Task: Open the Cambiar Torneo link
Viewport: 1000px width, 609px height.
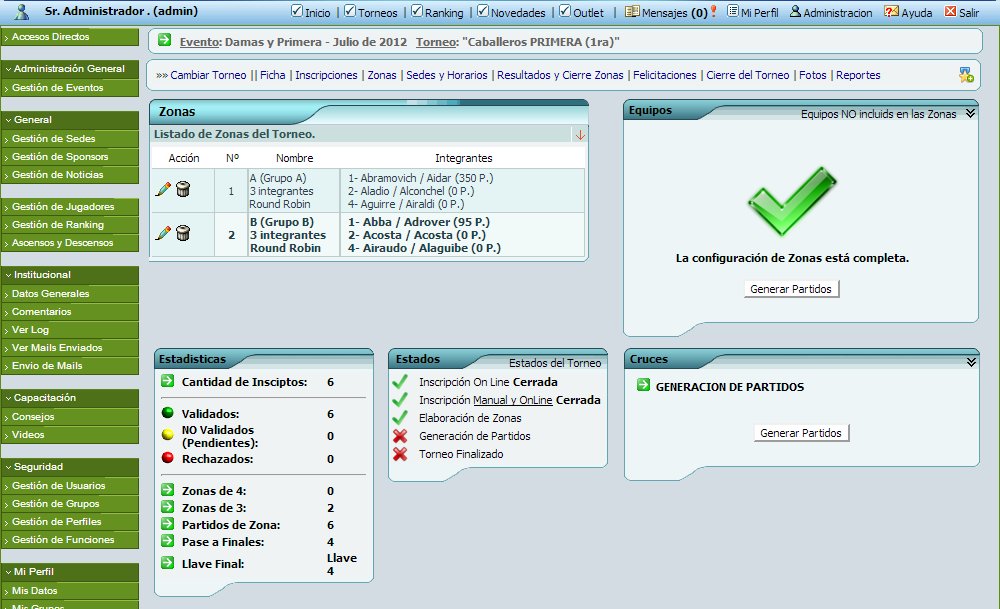Action: [x=208, y=75]
